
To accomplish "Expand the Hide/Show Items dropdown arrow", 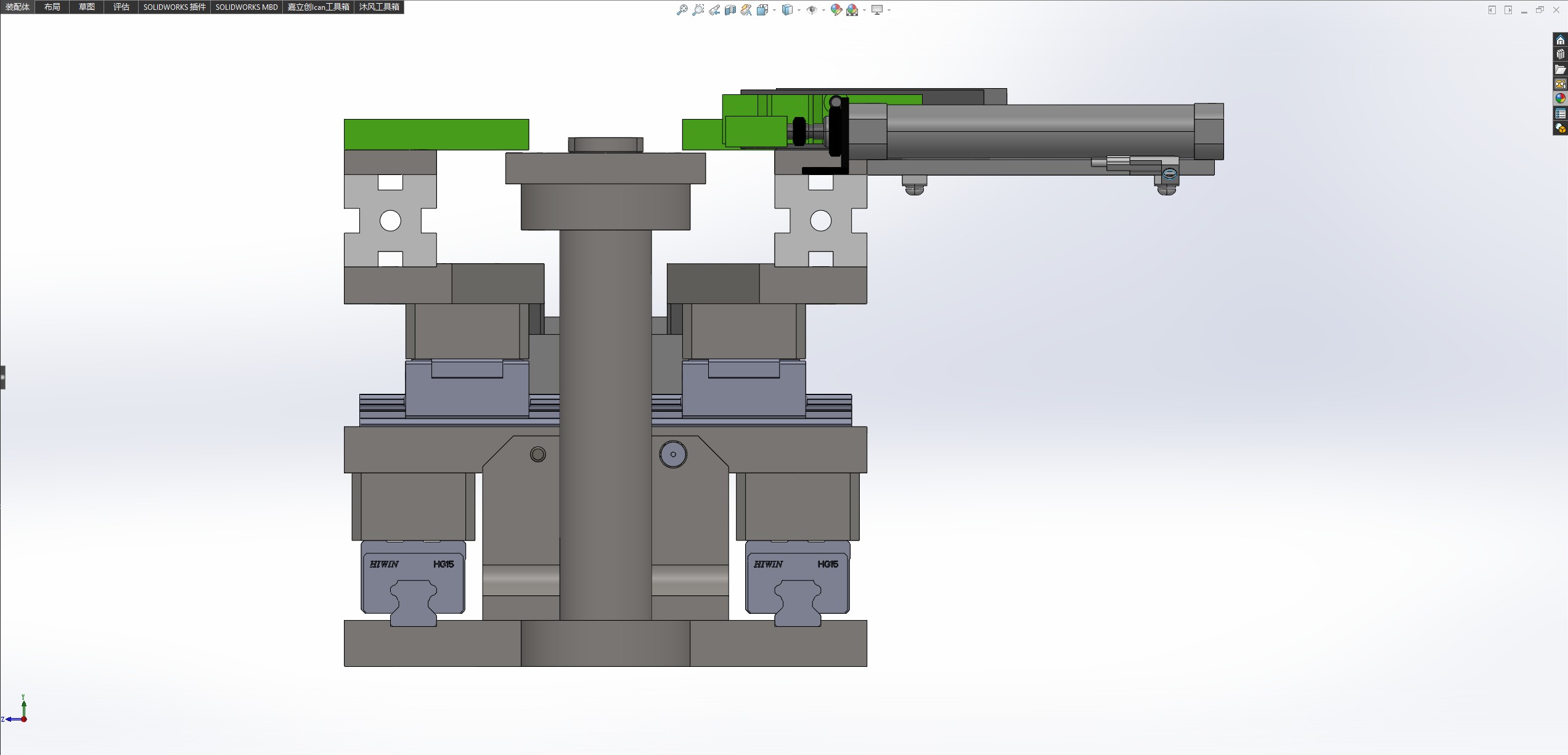I will pyautogui.click(x=823, y=10).
